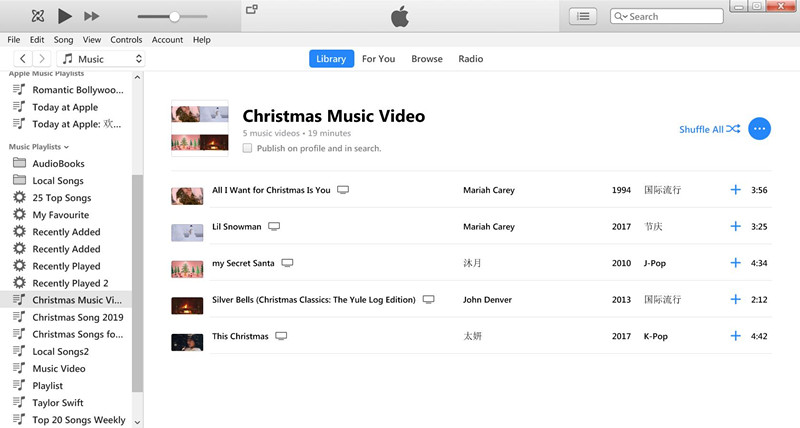Toggle shuffle icon in playback controls

pyautogui.click(x=38, y=16)
